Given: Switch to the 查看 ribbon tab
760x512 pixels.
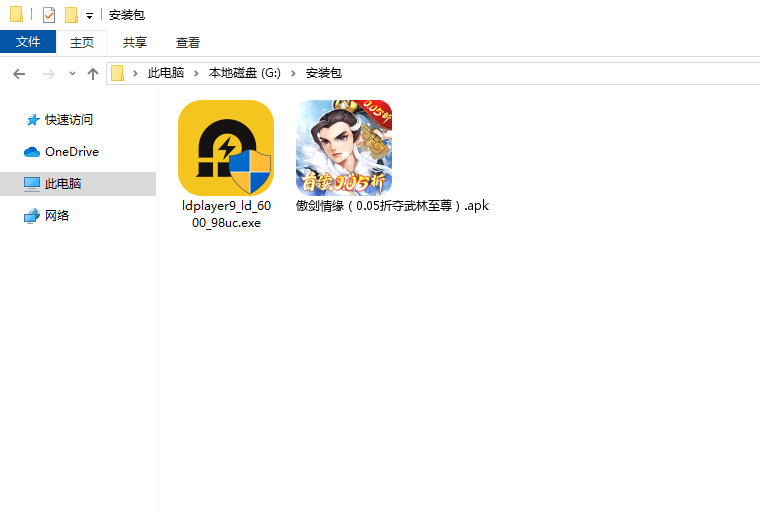Looking at the screenshot, I should pyautogui.click(x=188, y=42).
